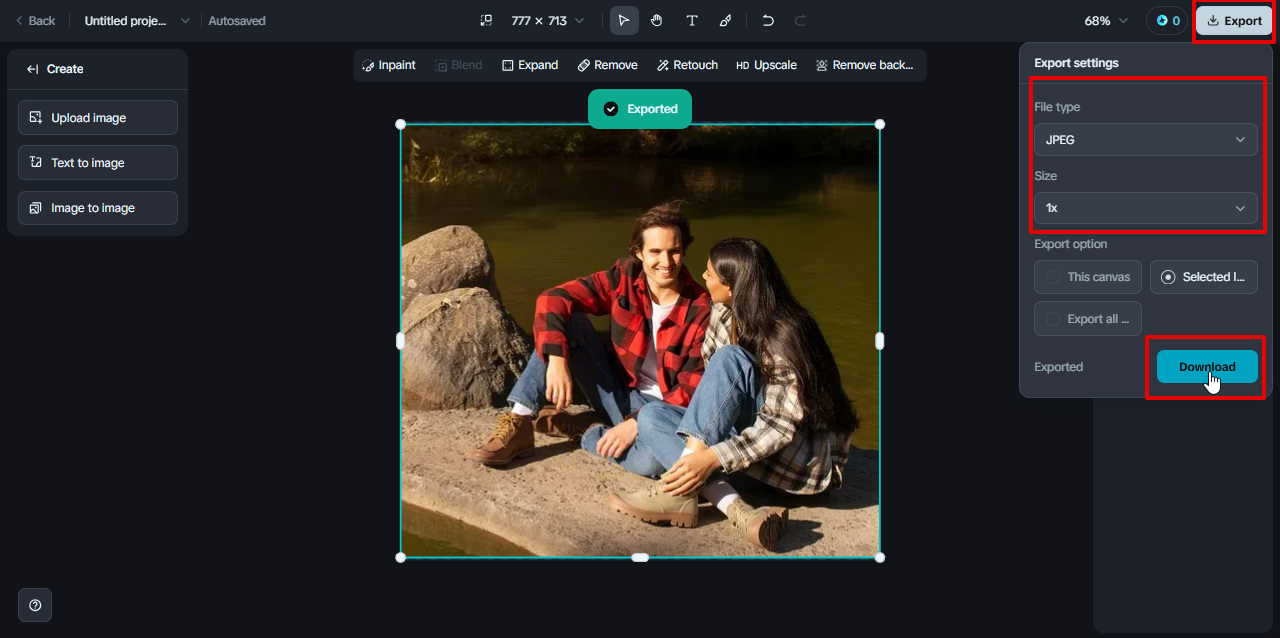The height and width of the screenshot is (638, 1280).
Task: Open the help question mark icon
Action: [x=35, y=605]
